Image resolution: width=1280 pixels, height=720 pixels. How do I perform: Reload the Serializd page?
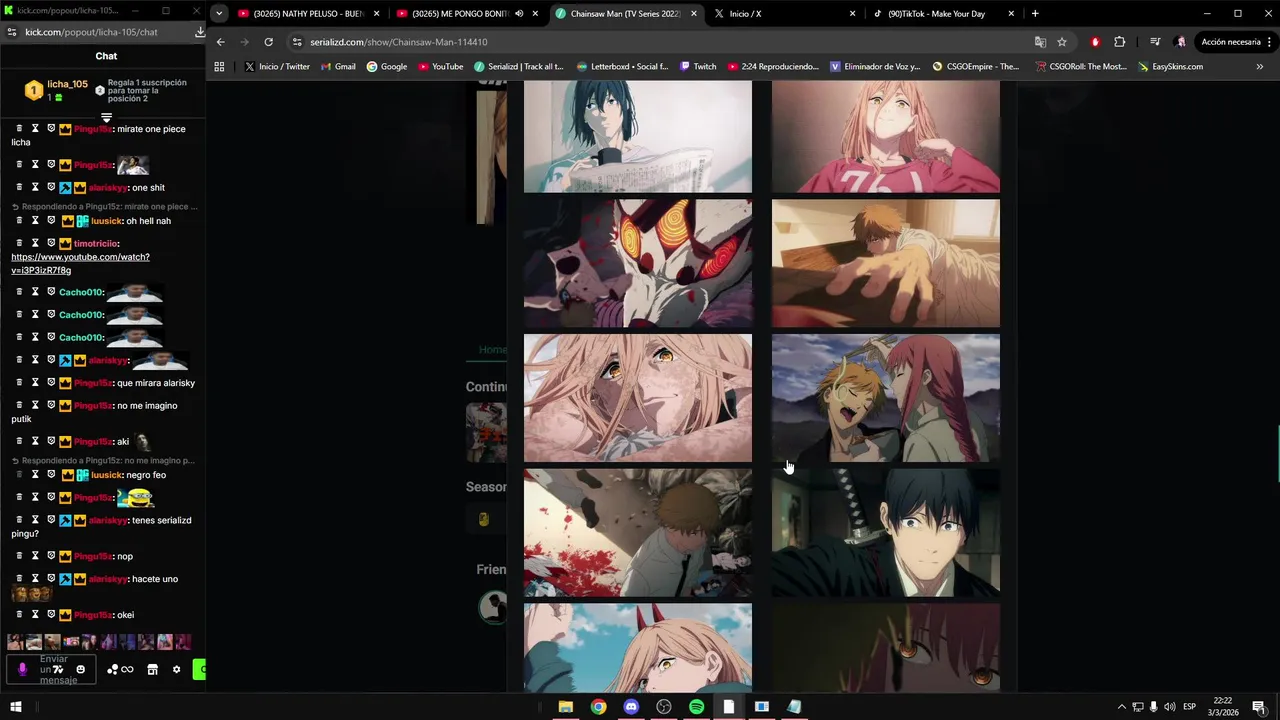coord(268,42)
